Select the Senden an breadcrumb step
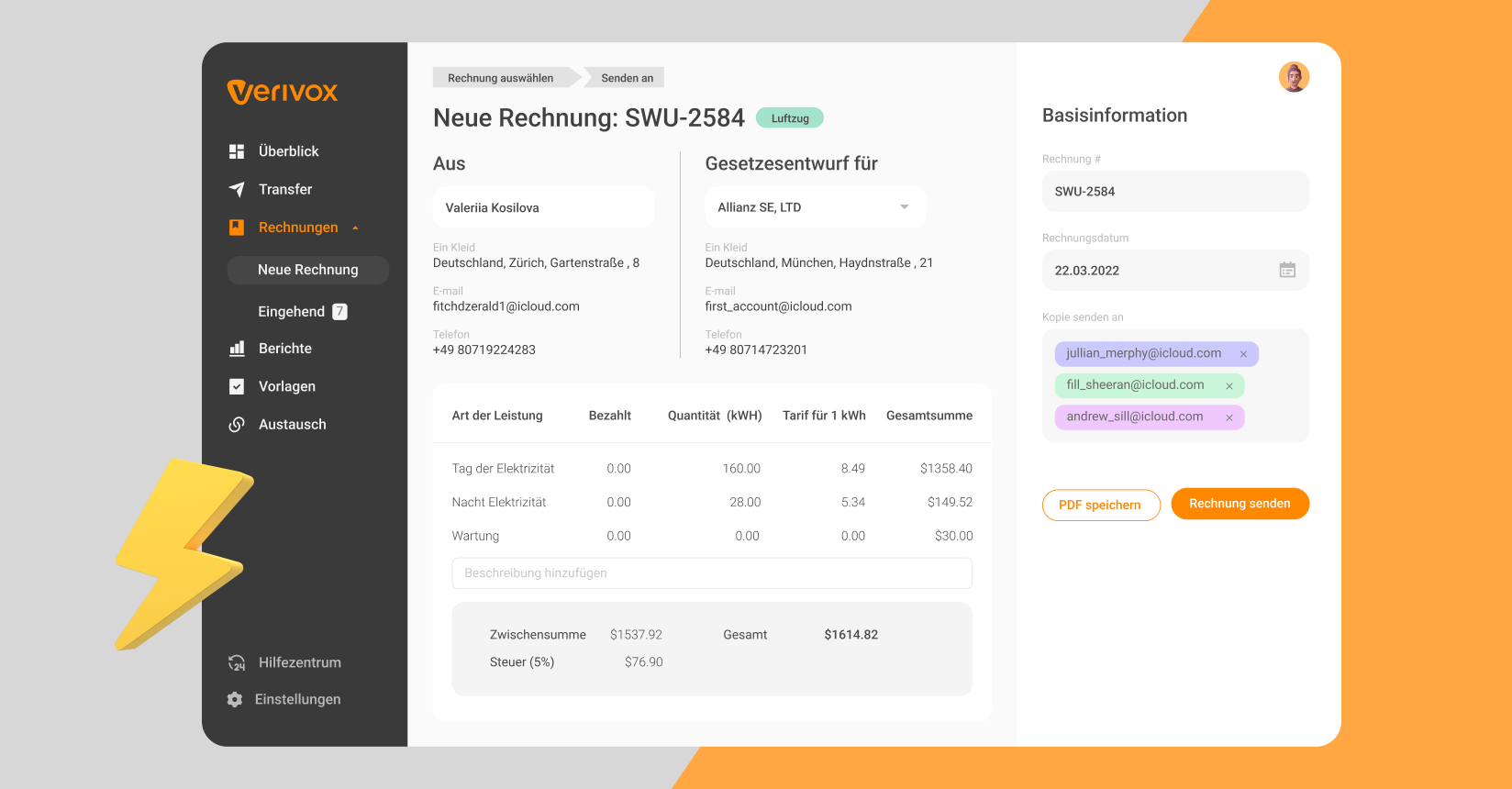The image size is (1512, 789). pos(627,78)
